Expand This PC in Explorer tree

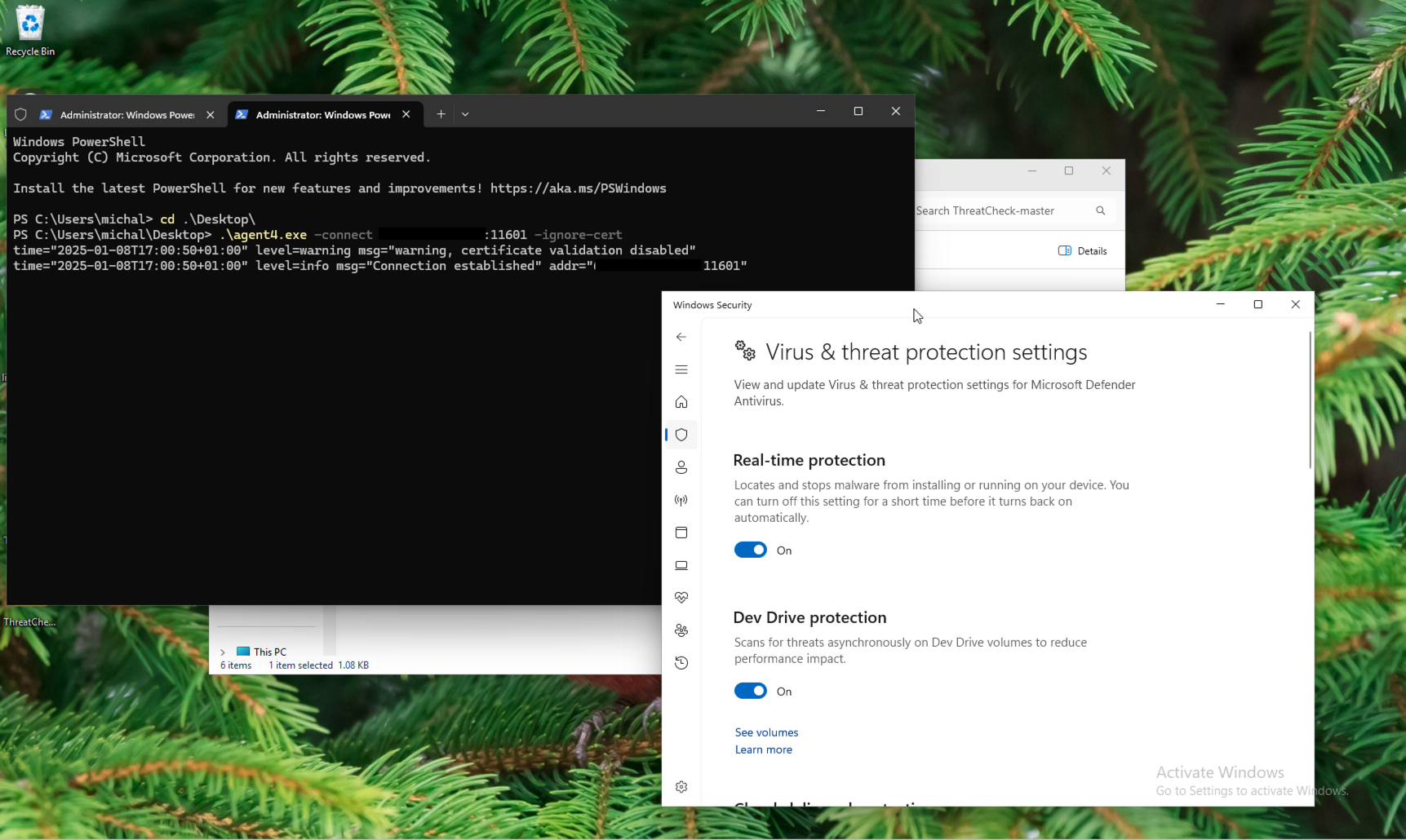click(223, 652)
